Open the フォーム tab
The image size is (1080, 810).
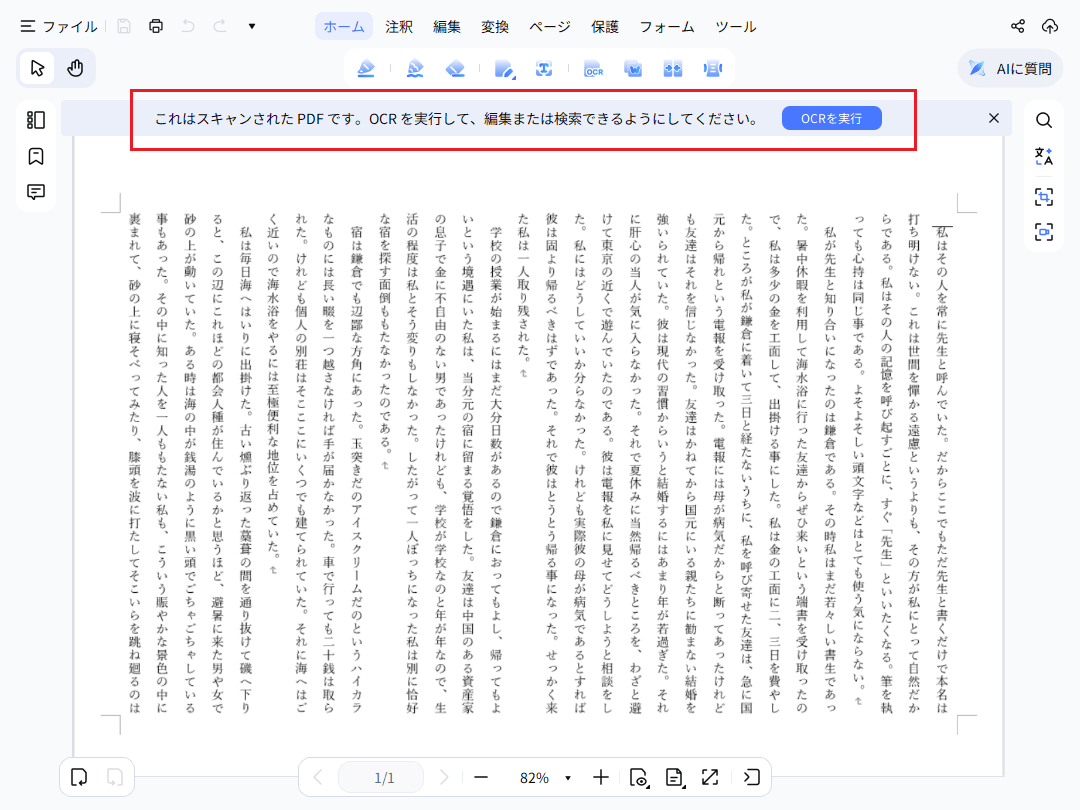pyautogui.click(x=667, y=27)
